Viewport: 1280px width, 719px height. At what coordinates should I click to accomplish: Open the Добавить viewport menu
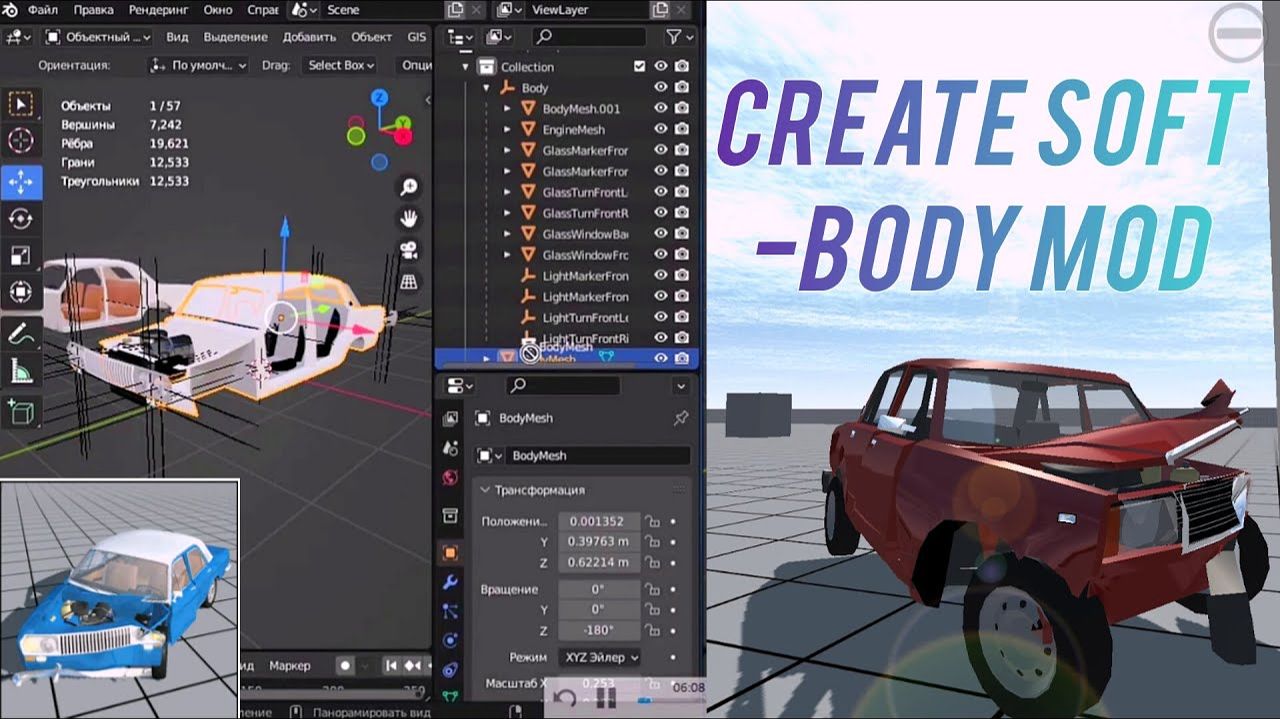[309, 37]
